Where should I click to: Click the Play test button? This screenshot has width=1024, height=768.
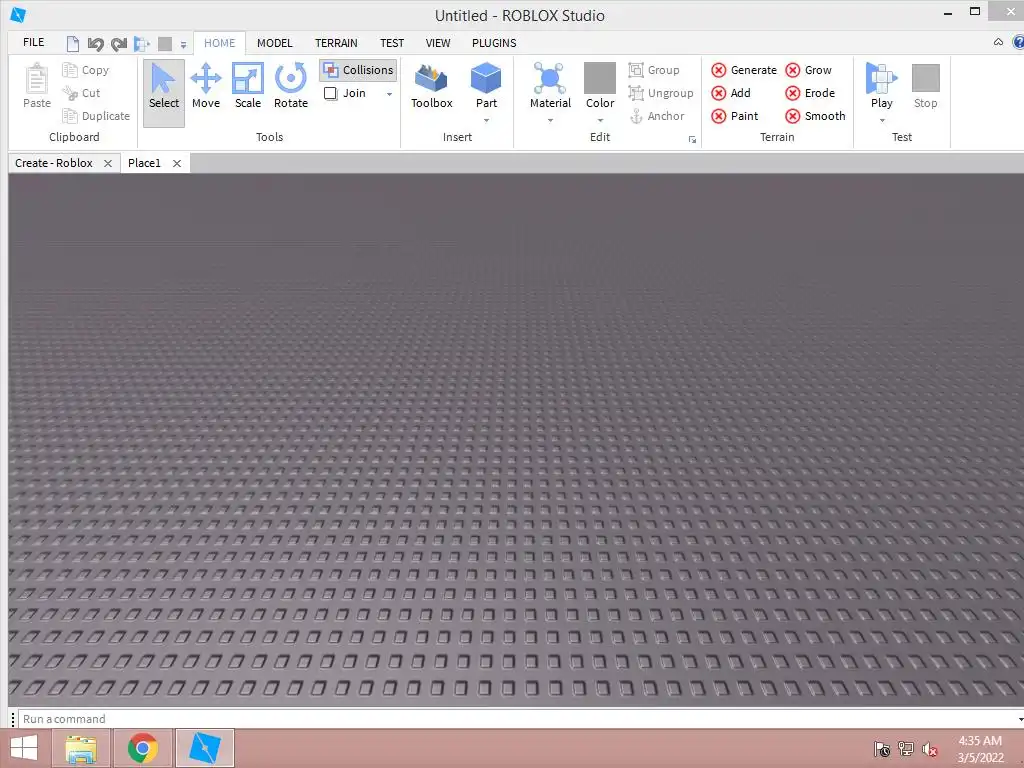(882, 85)
